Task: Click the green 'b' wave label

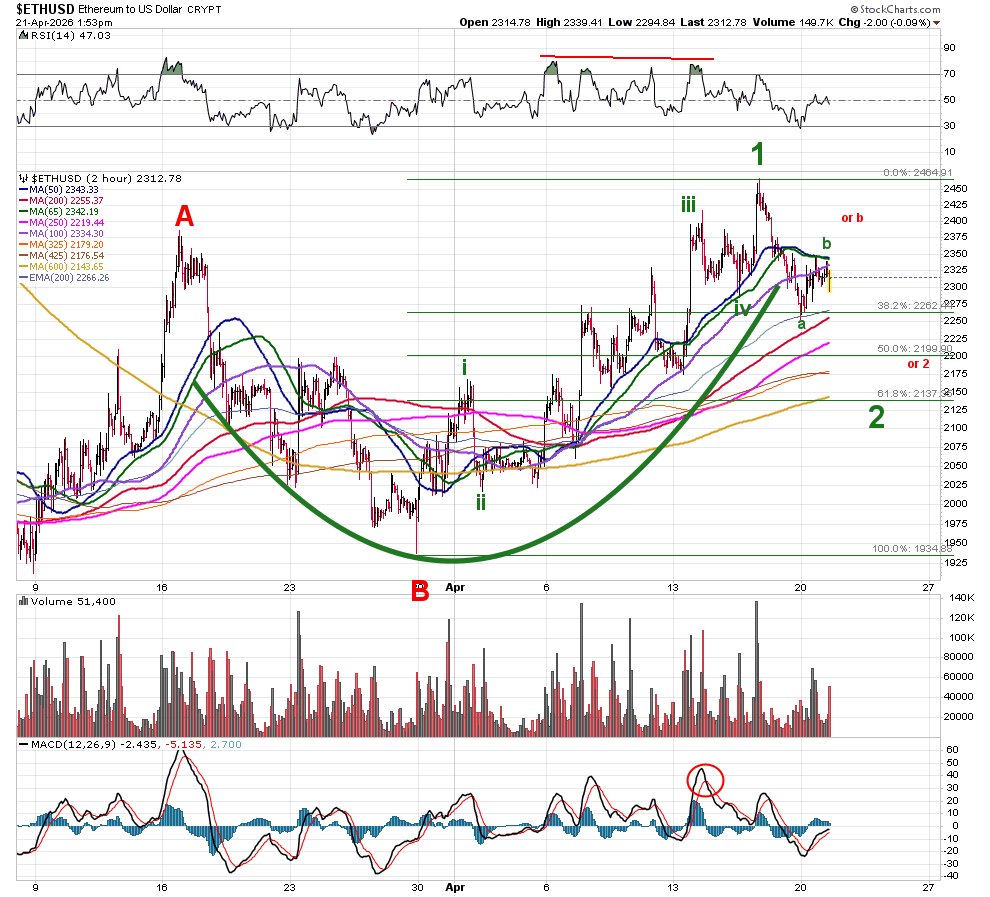Action: tap(826, 244)
